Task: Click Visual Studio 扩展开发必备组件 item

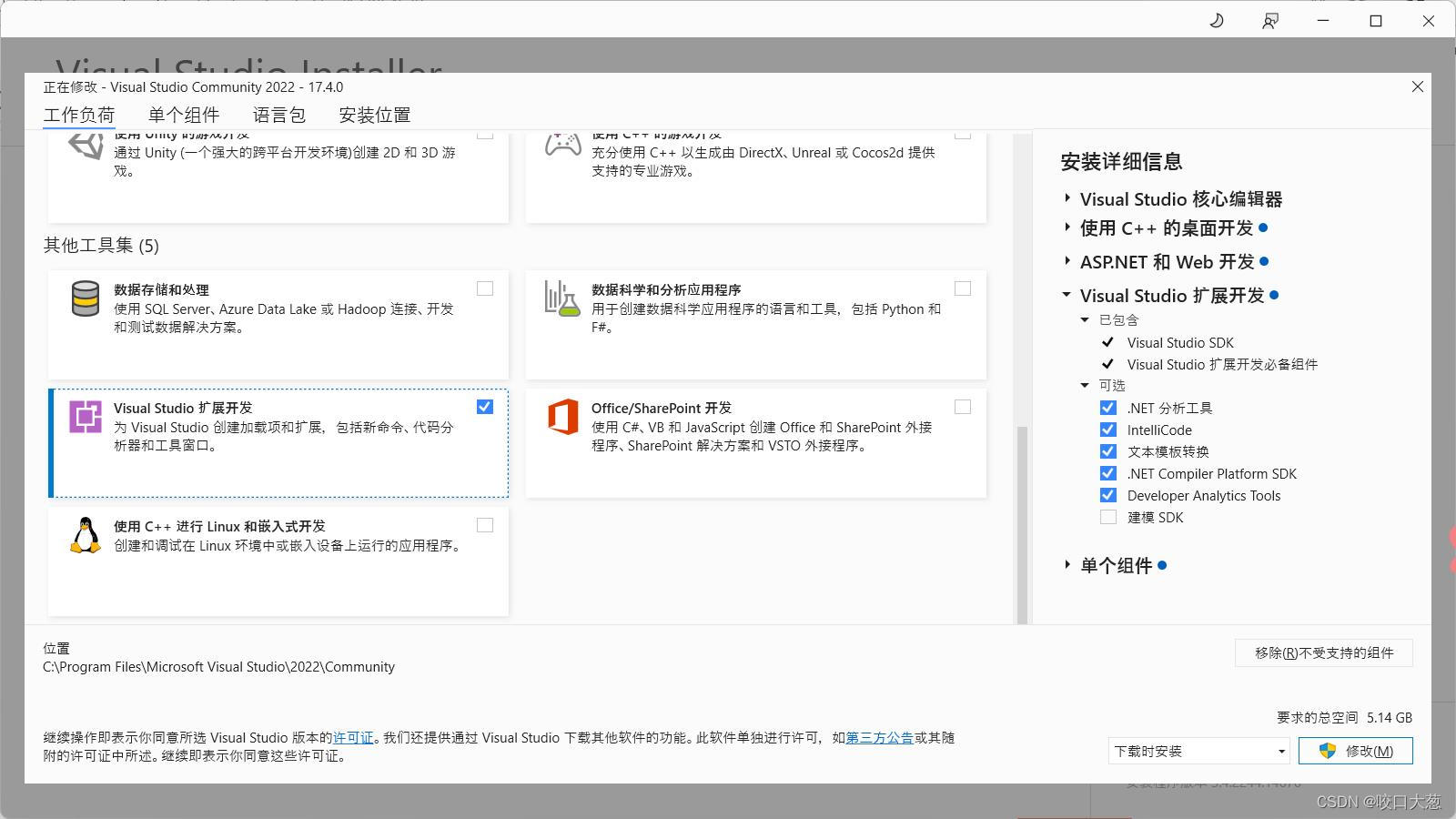Action: pos(1222,364)
